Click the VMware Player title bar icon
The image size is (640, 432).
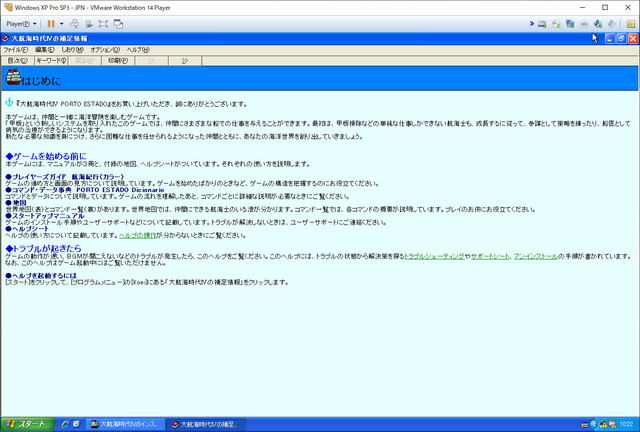tap(8, 7)
